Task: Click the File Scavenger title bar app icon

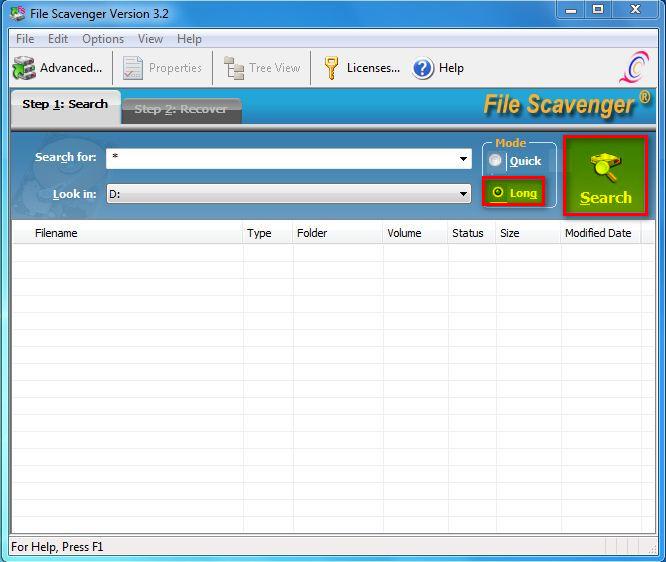Action: pyautogui.click(x=18, y=13)
